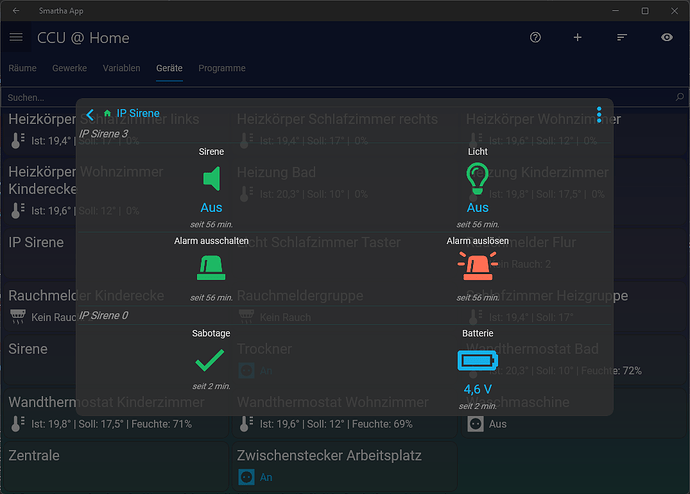This screenshot has width=690, height=494.
Task: Click the green siren speaker icon
Action: tap(211, 180)
